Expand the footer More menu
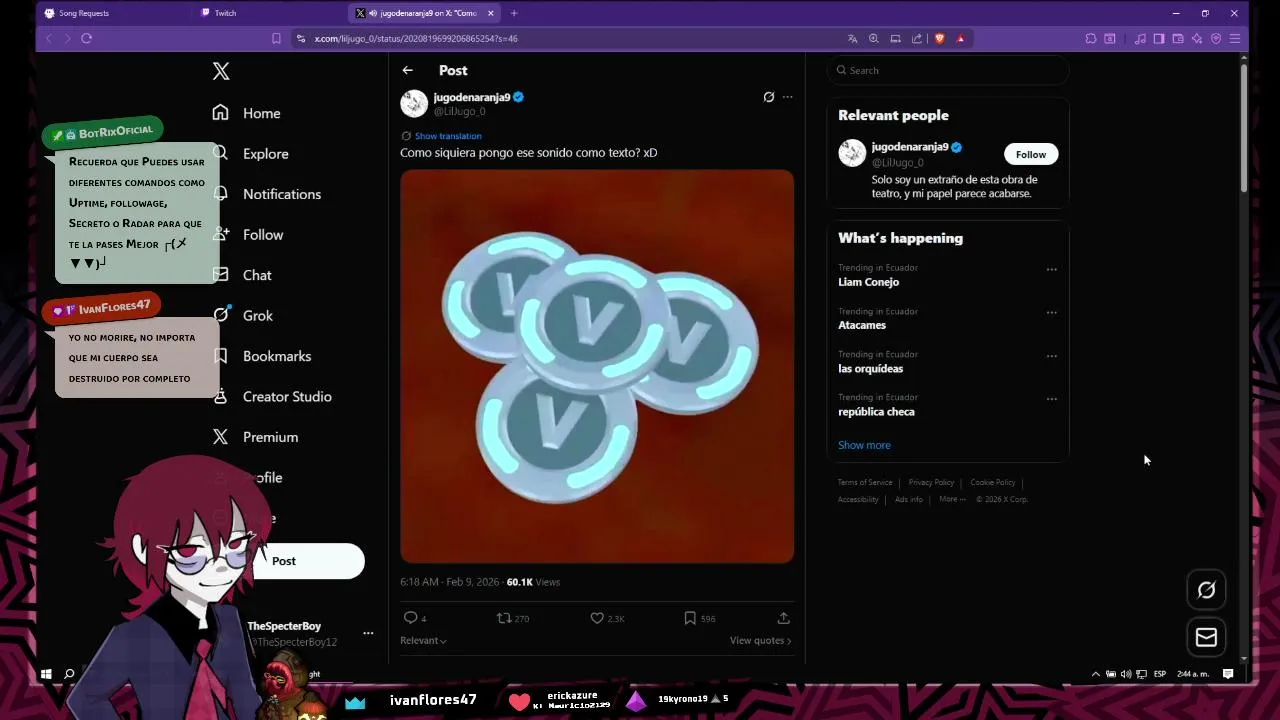The height and width of the screenshot is (720, 1280). (x=952, y=499)
